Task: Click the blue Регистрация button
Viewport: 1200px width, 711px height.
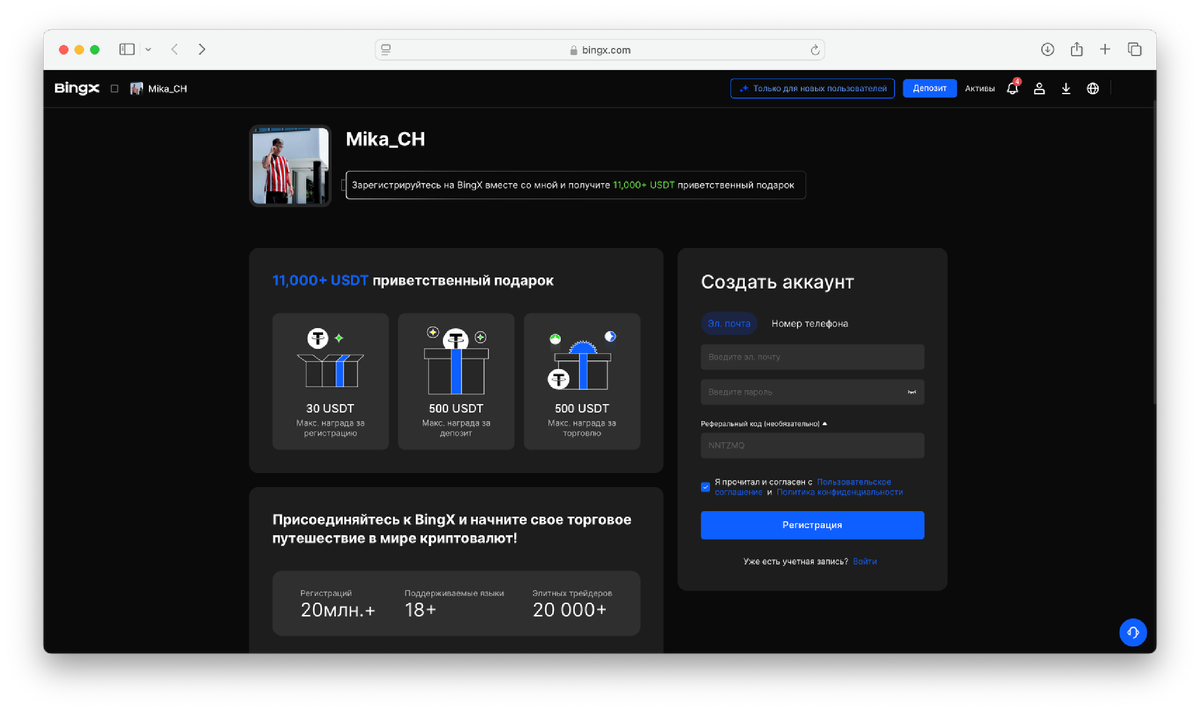Action: click(812, 525)
